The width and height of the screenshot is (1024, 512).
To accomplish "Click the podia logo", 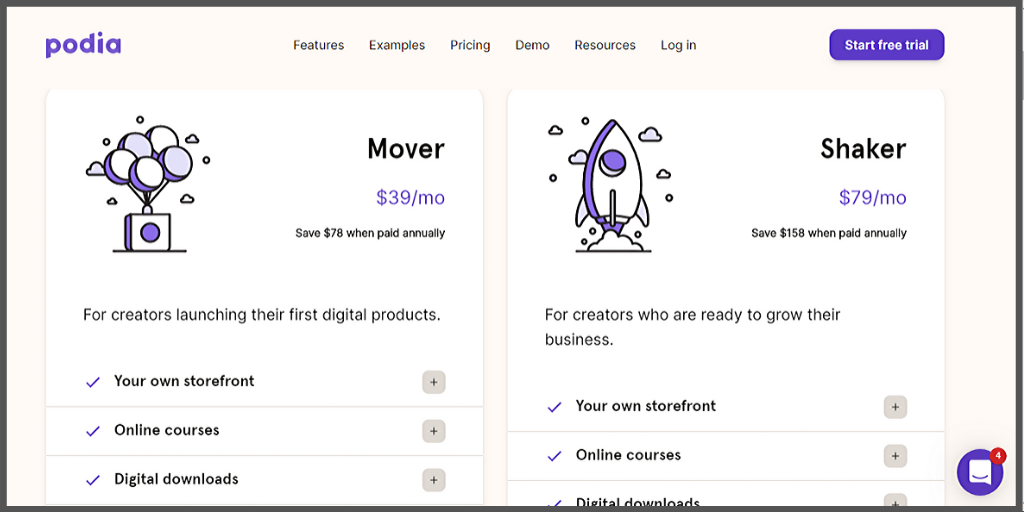I will 83,45.
